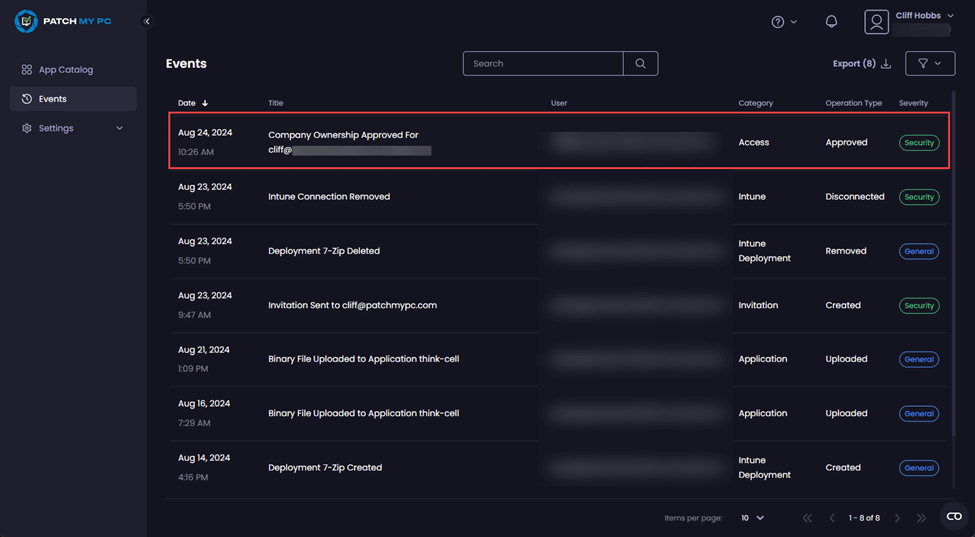975x537 pixels.
Task: Open the notifications bell
Action: [x=831, y=22]
